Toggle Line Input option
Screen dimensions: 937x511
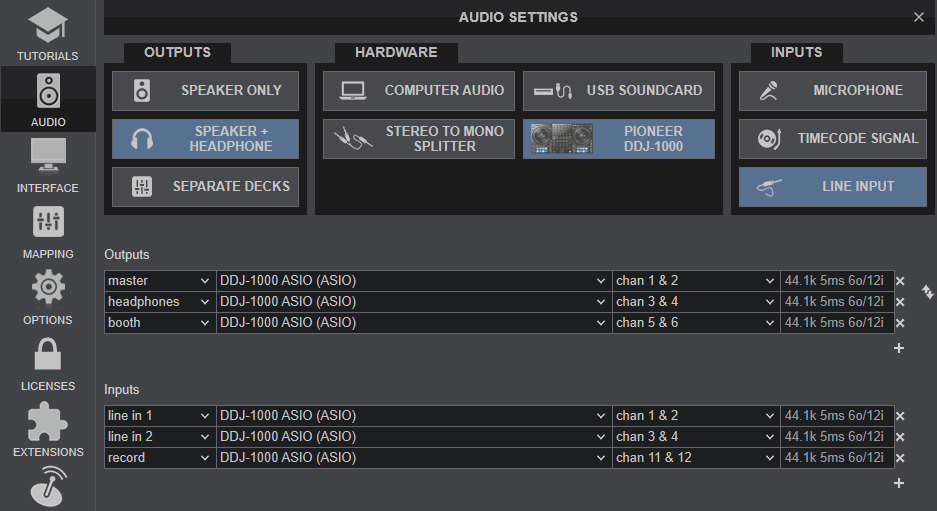pos(833,186)
